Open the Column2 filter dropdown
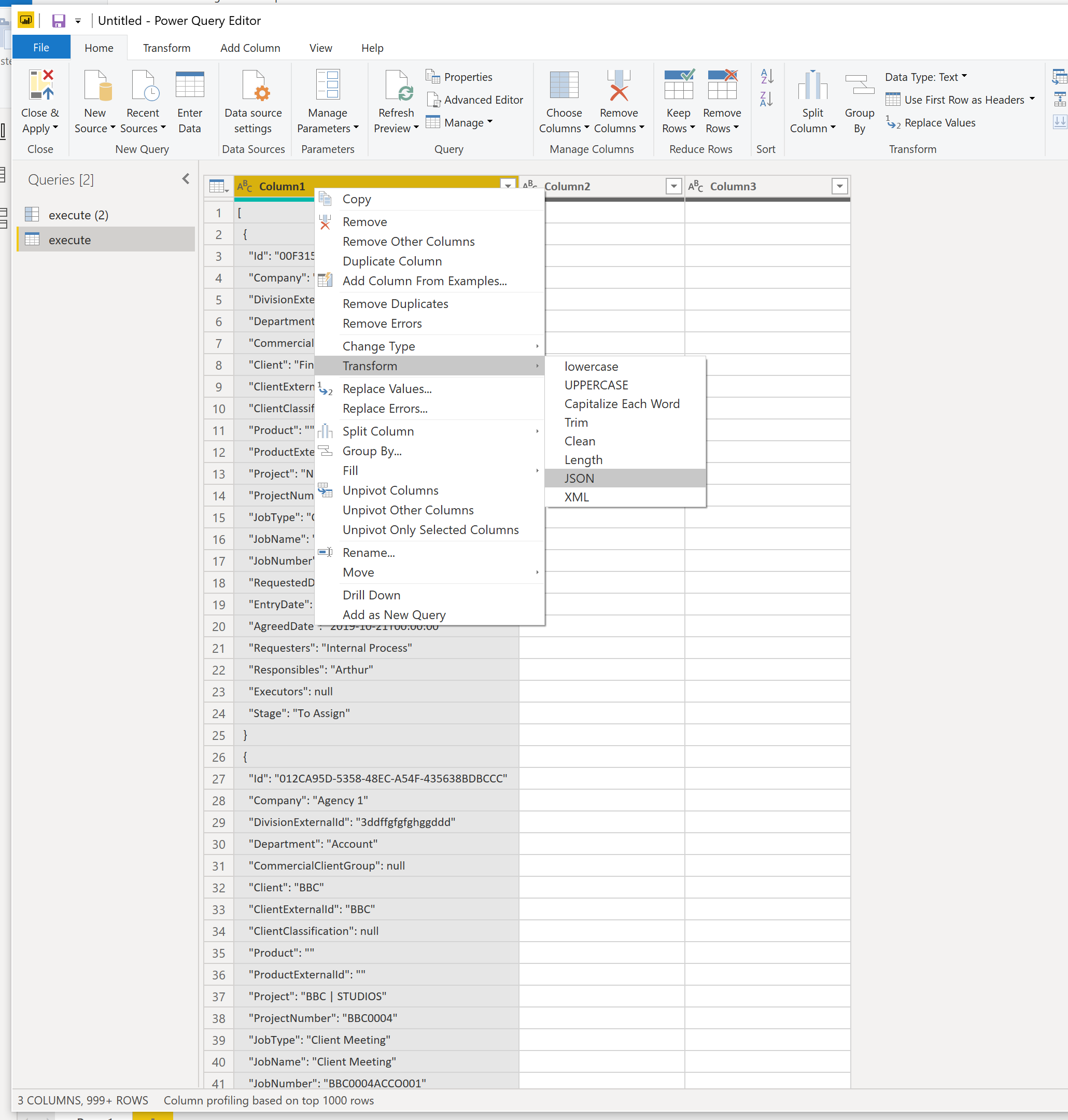The width and height of the screenshot is (1068, 1120). [x=673, y=186]
